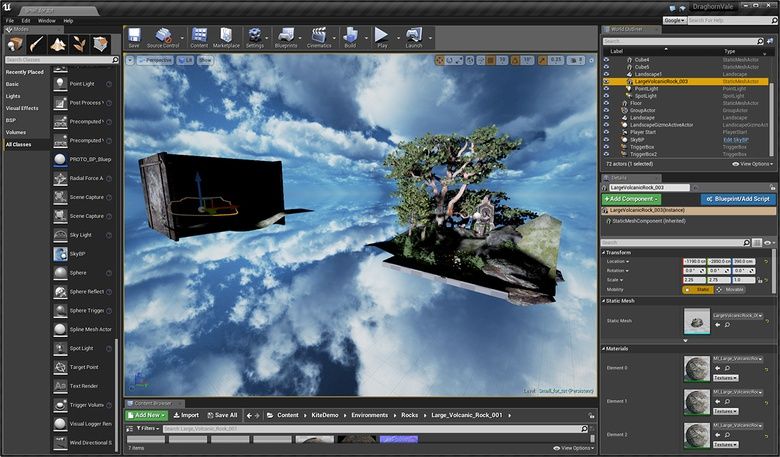Click Import in Content Browser
This screenshot has width=780, height=457.
(186, 415)
